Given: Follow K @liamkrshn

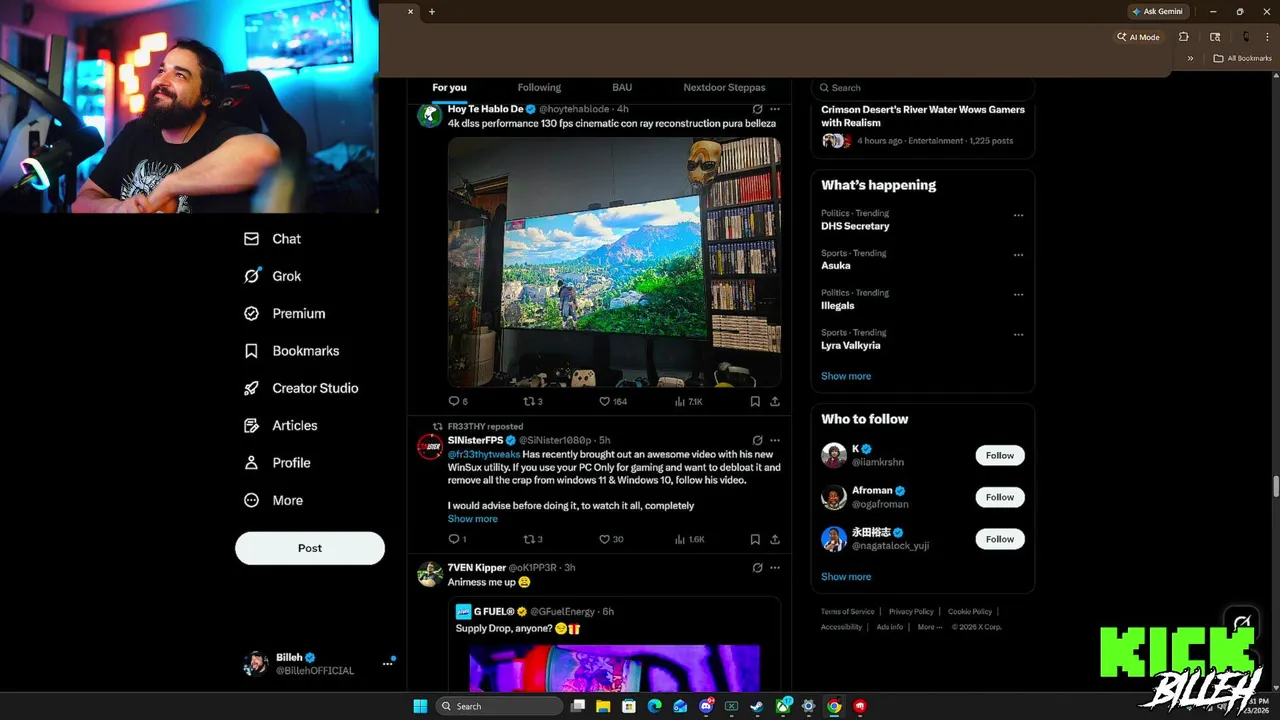Looking at the screenshot, I should click(x=1000, y=455).
